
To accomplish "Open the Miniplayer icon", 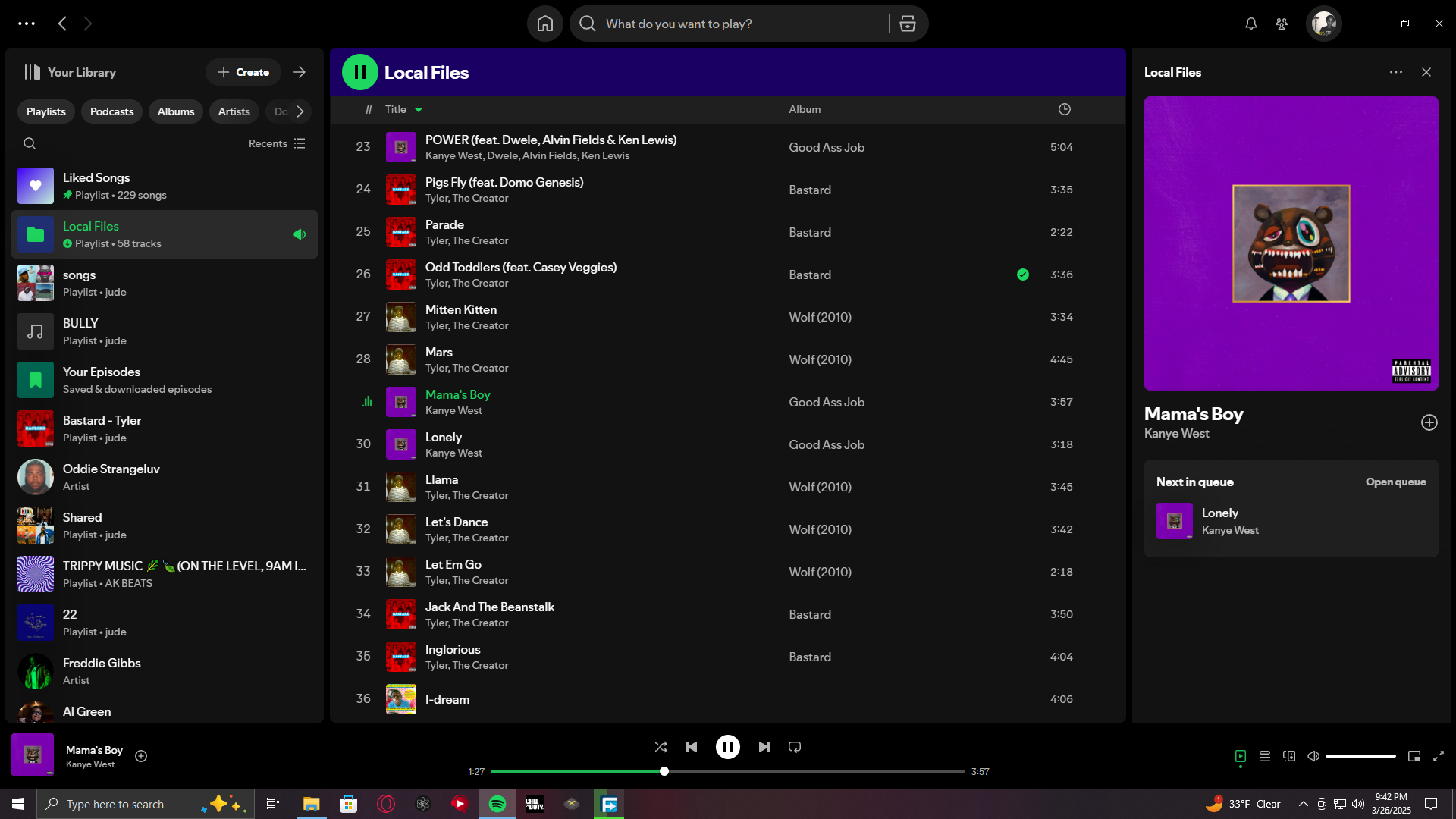I will pyautogui.click(x=1414, y=756).
